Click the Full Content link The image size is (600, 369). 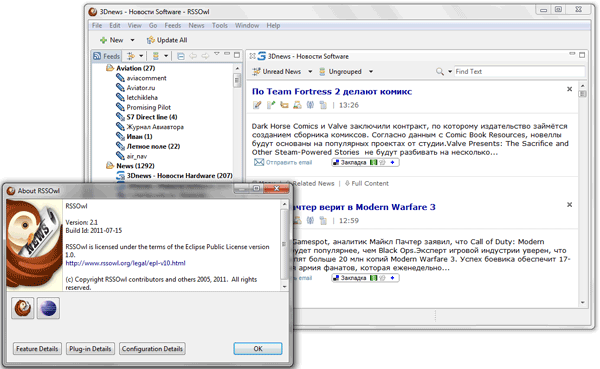(367, 184)
